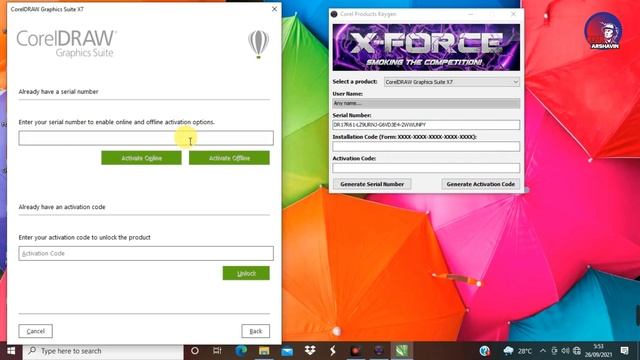
Task: Click the help question mark tray icon
Action: (484, 351)
